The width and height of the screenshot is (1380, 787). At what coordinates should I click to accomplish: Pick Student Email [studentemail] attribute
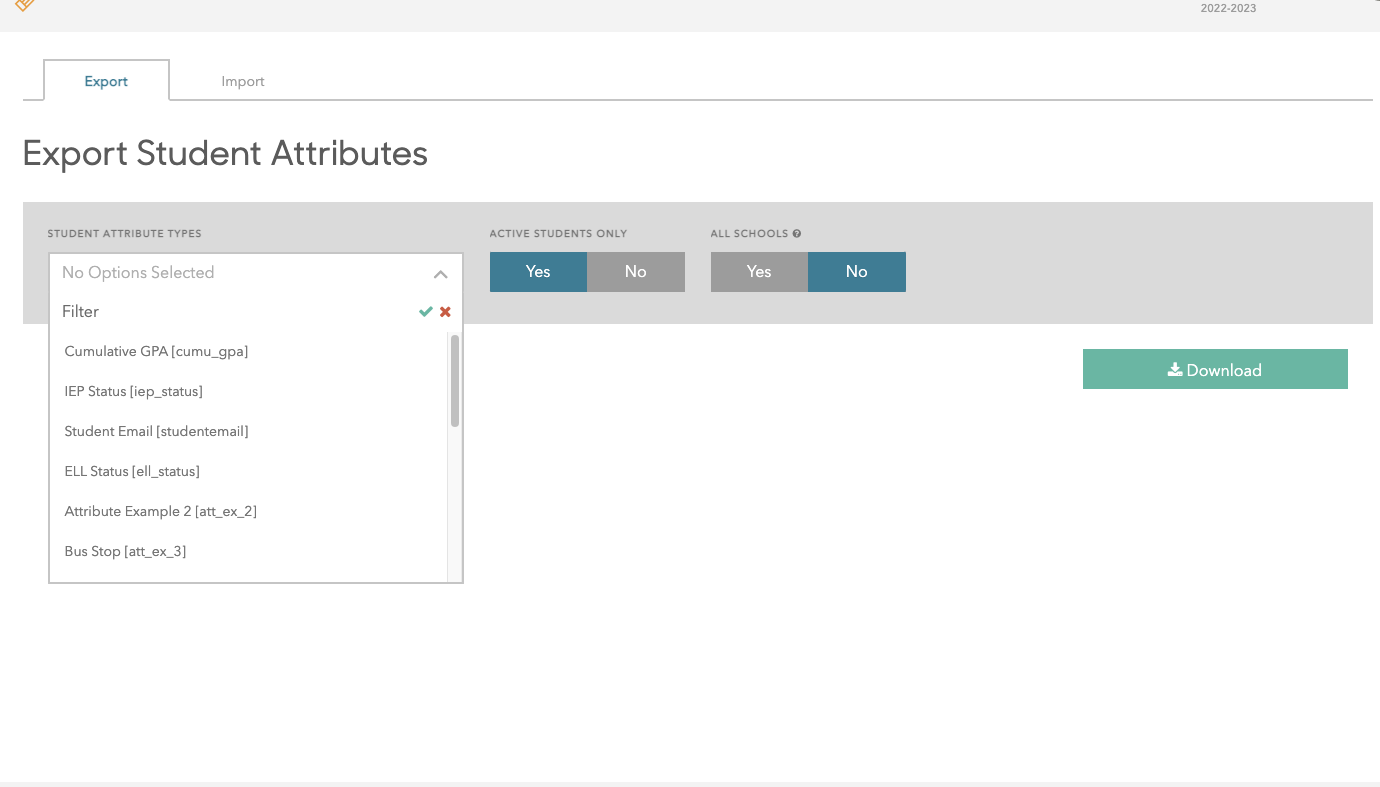point(156,431)
